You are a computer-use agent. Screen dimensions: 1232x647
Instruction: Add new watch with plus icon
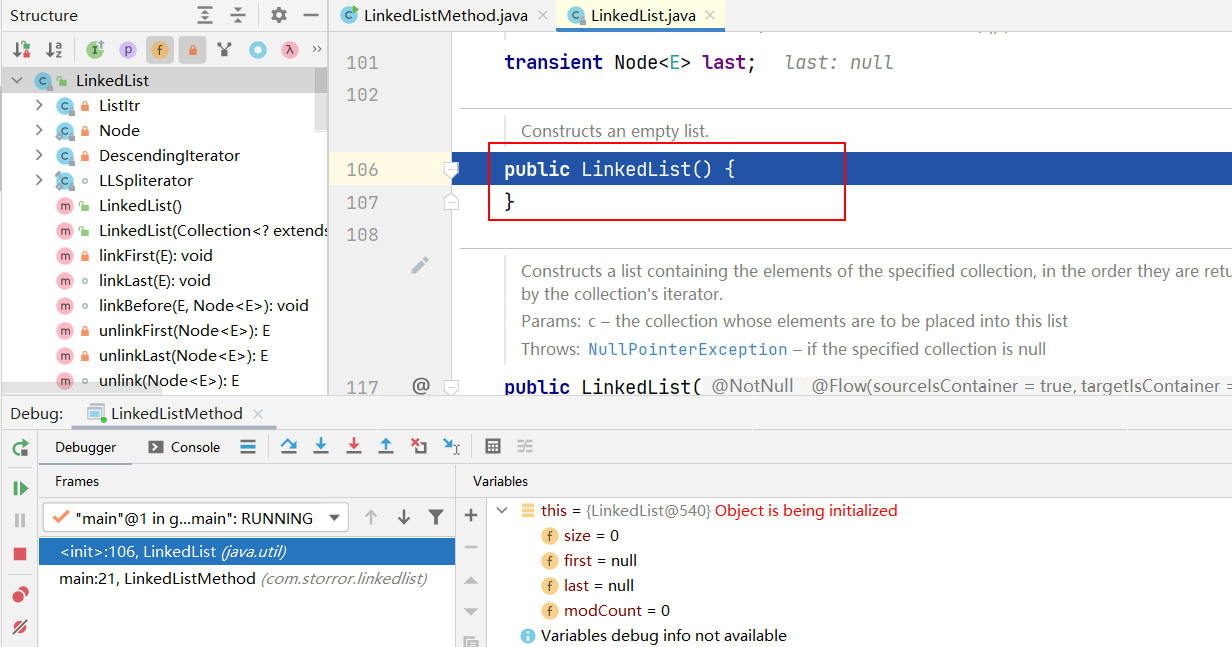click(x=471, y=516)
